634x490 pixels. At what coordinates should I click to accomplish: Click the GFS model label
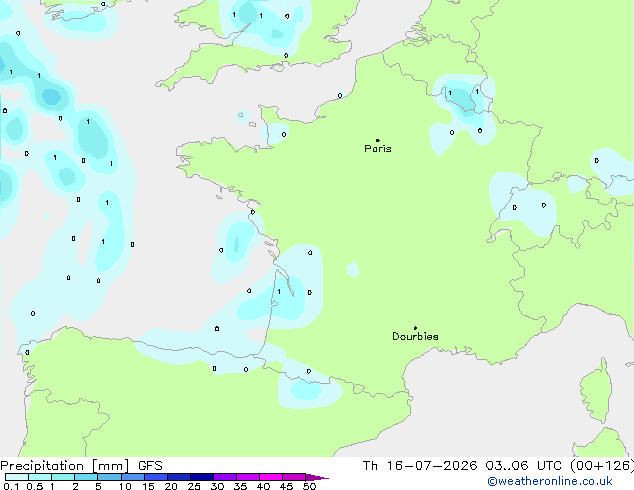pos(150,466)
